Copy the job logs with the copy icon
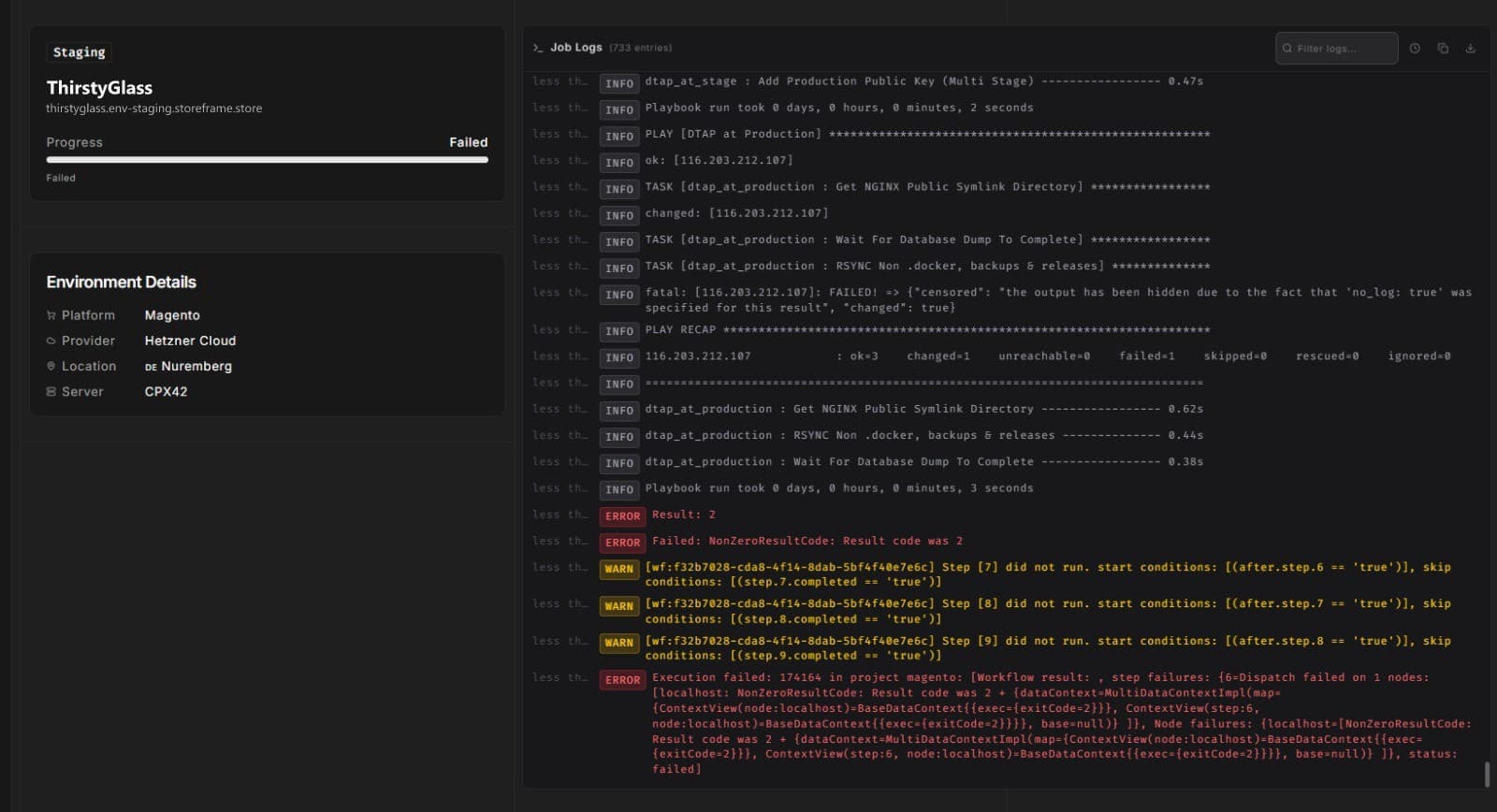 tap(1443, 49)
